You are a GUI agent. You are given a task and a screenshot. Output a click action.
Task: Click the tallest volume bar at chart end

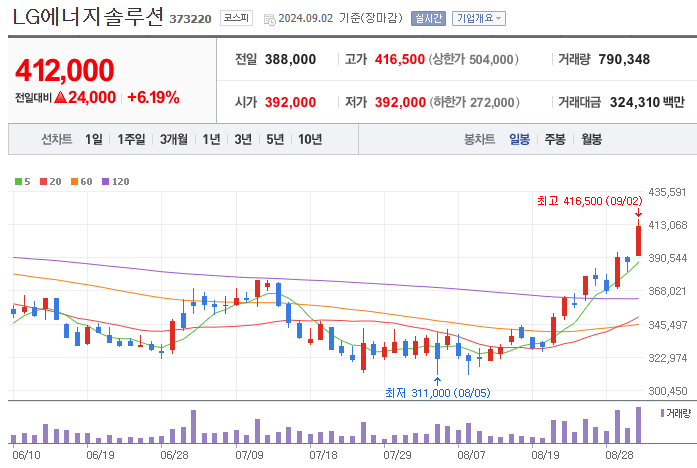[x=638, y=425]
